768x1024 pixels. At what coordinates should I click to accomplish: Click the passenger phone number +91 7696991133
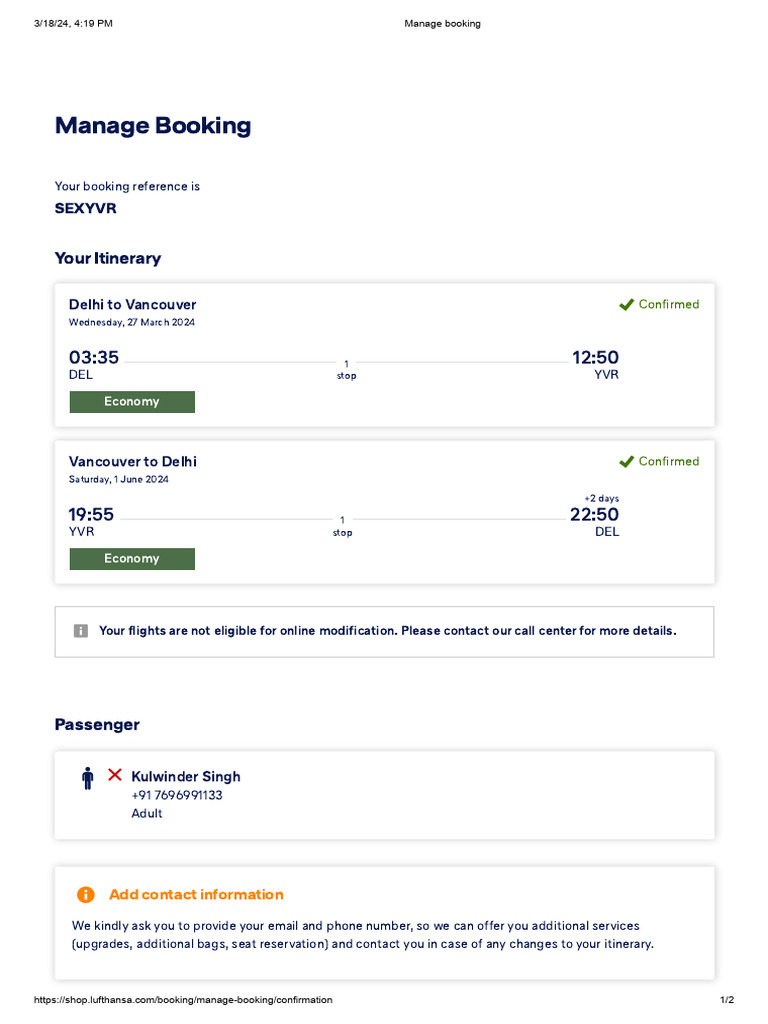[x=177, y=796]
